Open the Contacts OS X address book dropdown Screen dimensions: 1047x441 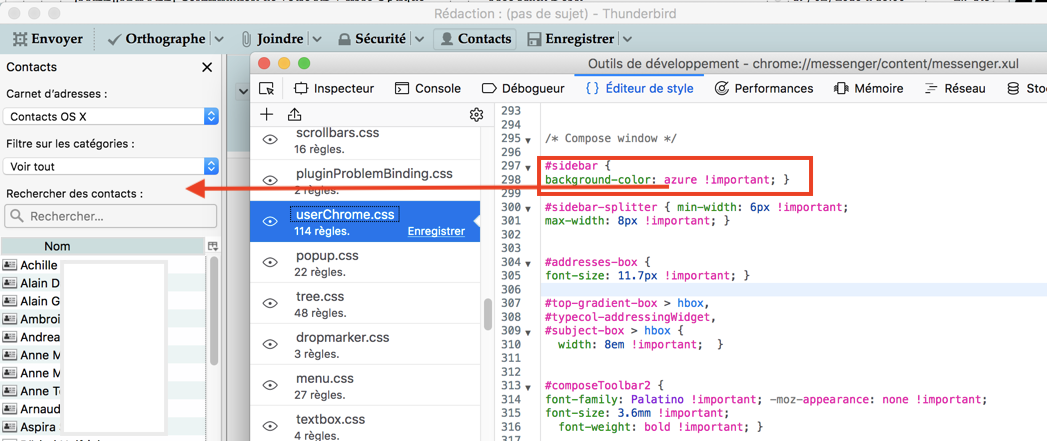[x=111, y=116]
